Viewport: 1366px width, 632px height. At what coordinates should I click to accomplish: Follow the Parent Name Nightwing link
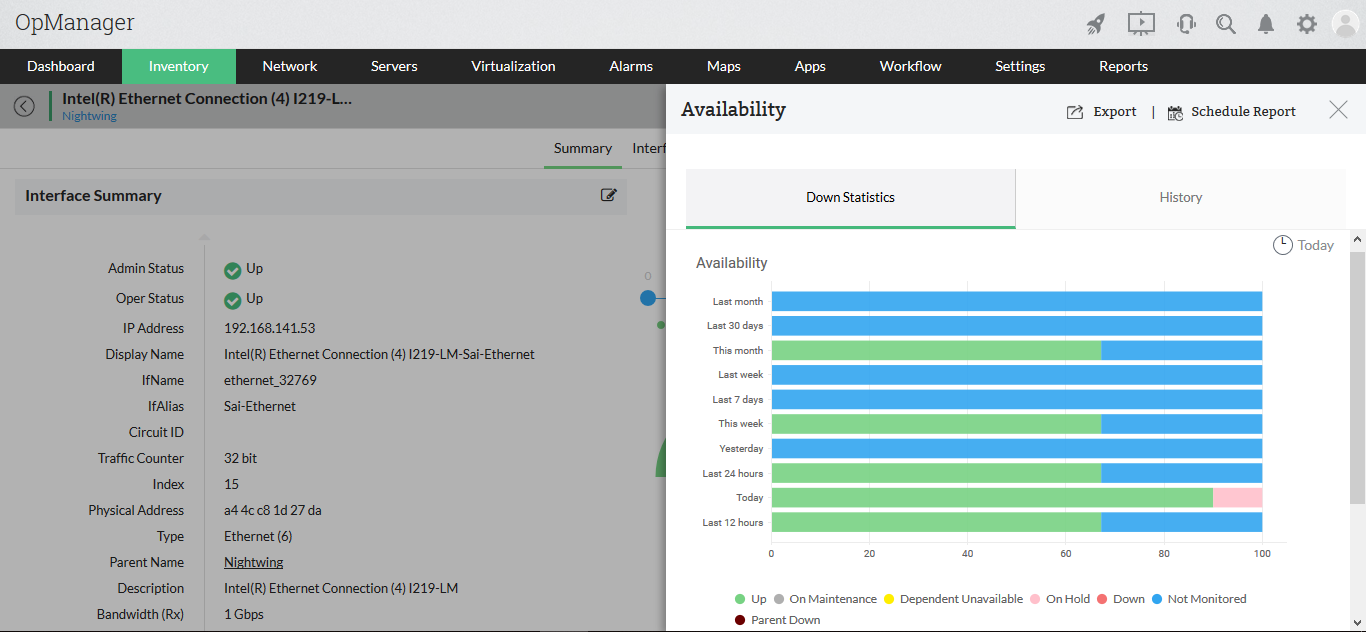[x=254, y=562]
